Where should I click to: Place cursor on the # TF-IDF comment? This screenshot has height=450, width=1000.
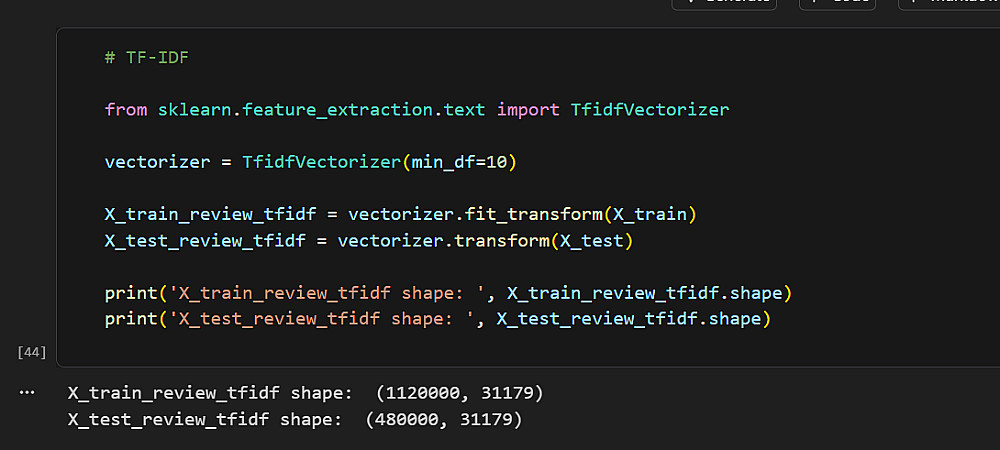(146, 57)
